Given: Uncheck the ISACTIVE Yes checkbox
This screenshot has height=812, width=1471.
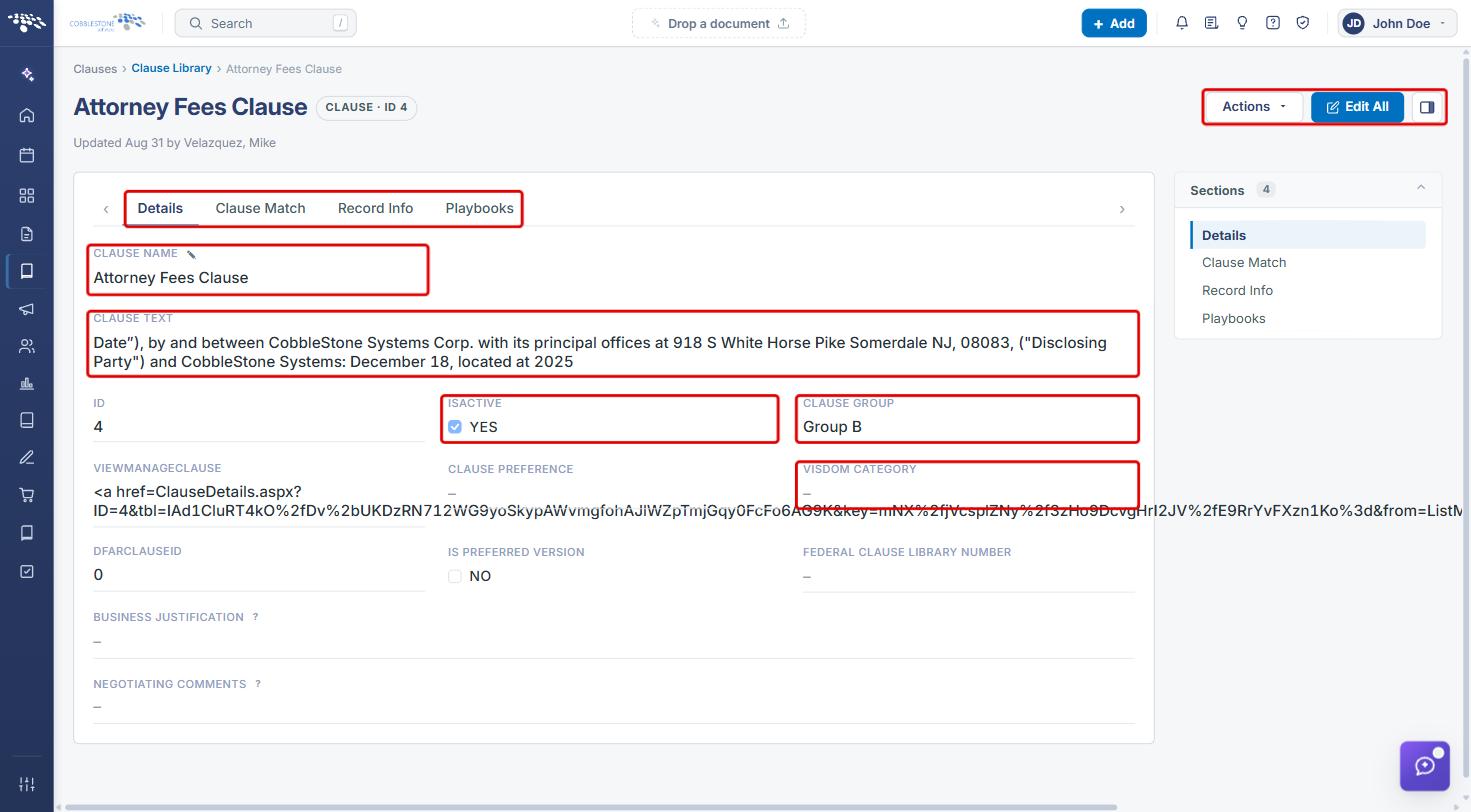Looking at the screenshot, I should point(455,427).
